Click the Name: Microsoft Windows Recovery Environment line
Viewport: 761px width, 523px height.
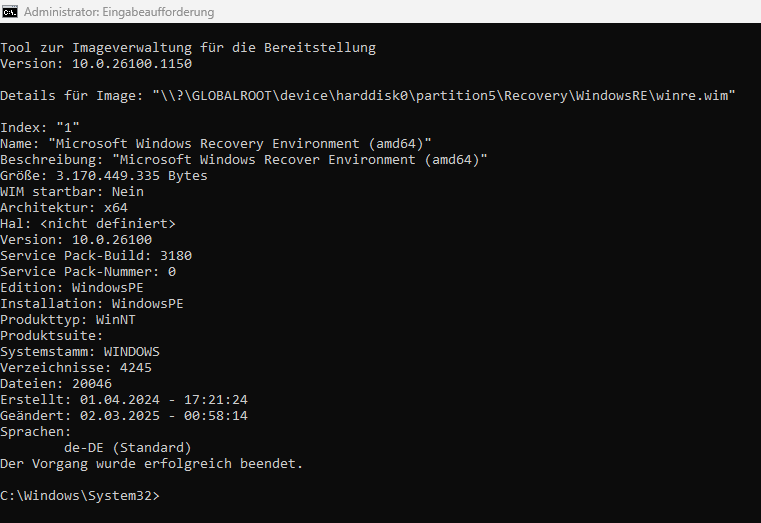(215, 144)
